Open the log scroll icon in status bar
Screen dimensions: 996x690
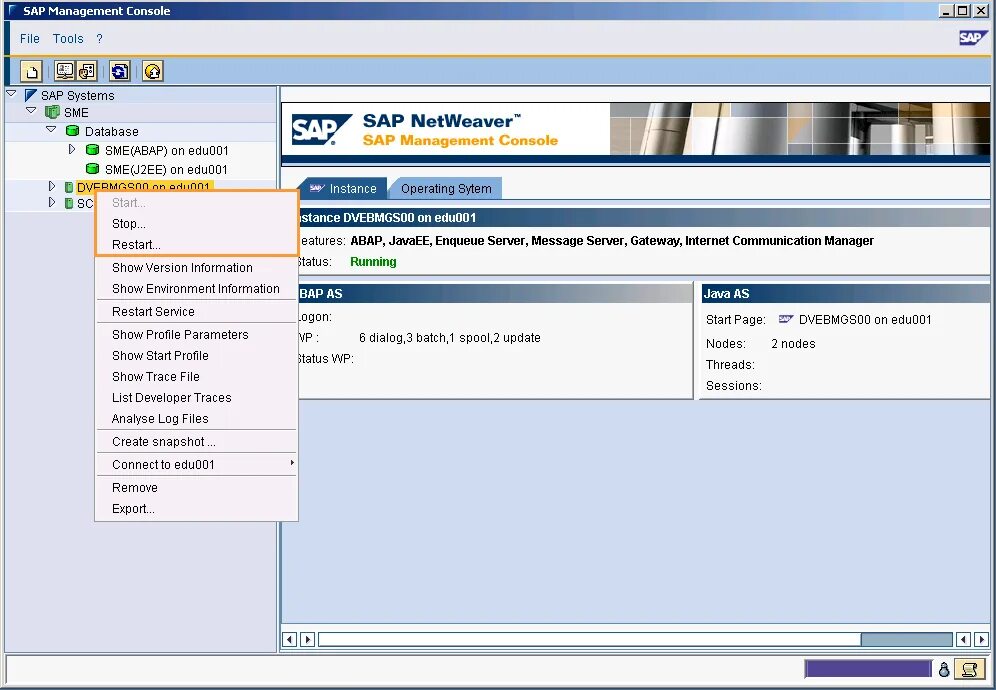(x=969, y=669)
